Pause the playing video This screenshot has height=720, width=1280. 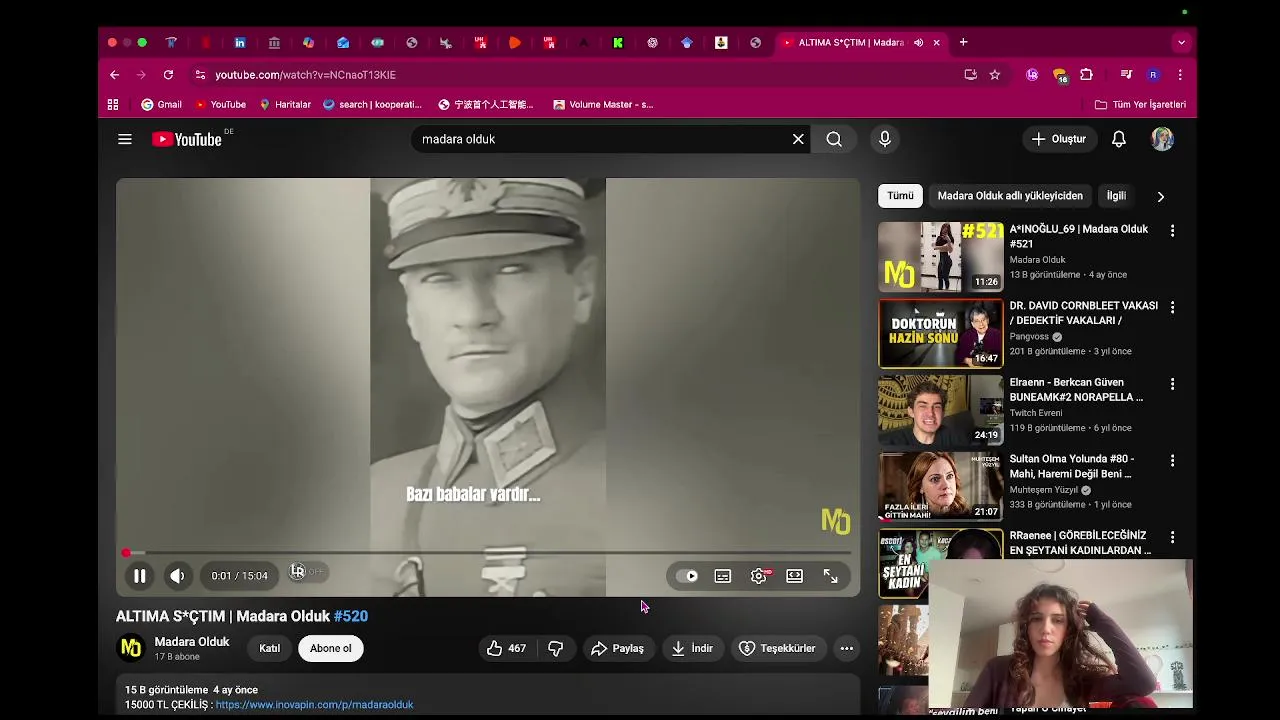click(x=140, y=576)
